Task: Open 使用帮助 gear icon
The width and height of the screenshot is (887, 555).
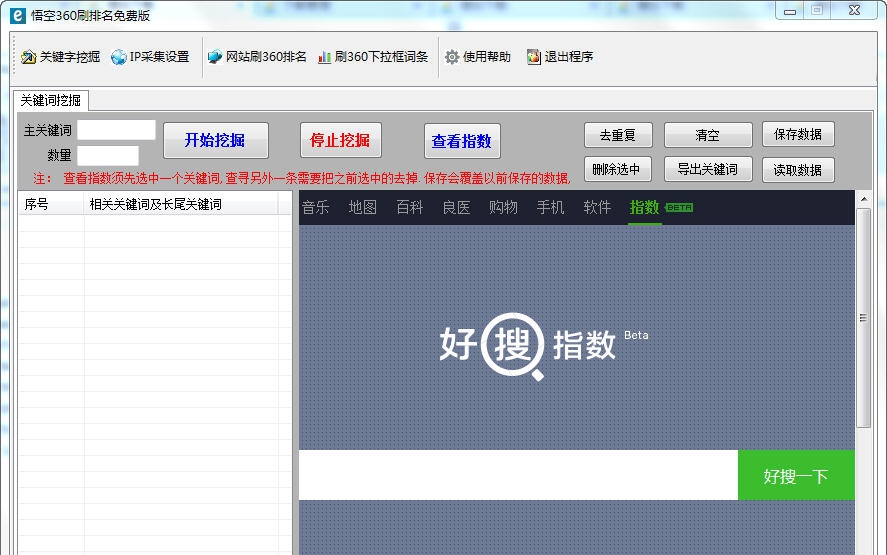Action: (451, 57)
